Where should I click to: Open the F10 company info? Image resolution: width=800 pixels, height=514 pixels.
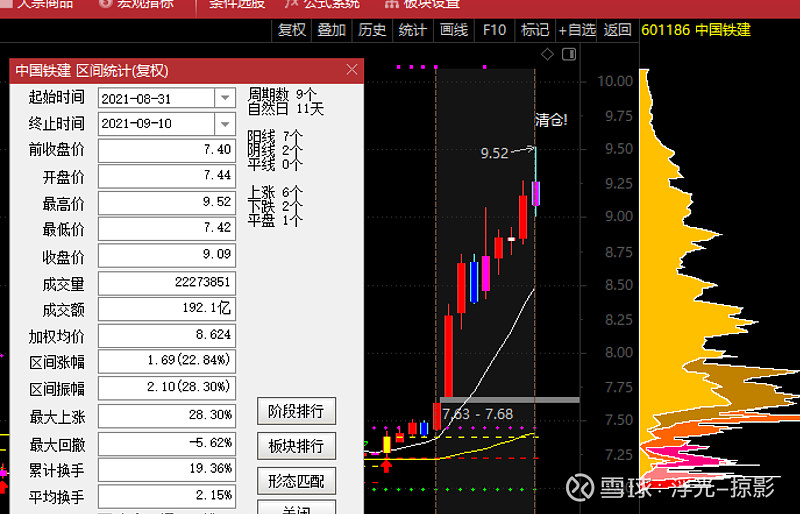click(494, 30)
